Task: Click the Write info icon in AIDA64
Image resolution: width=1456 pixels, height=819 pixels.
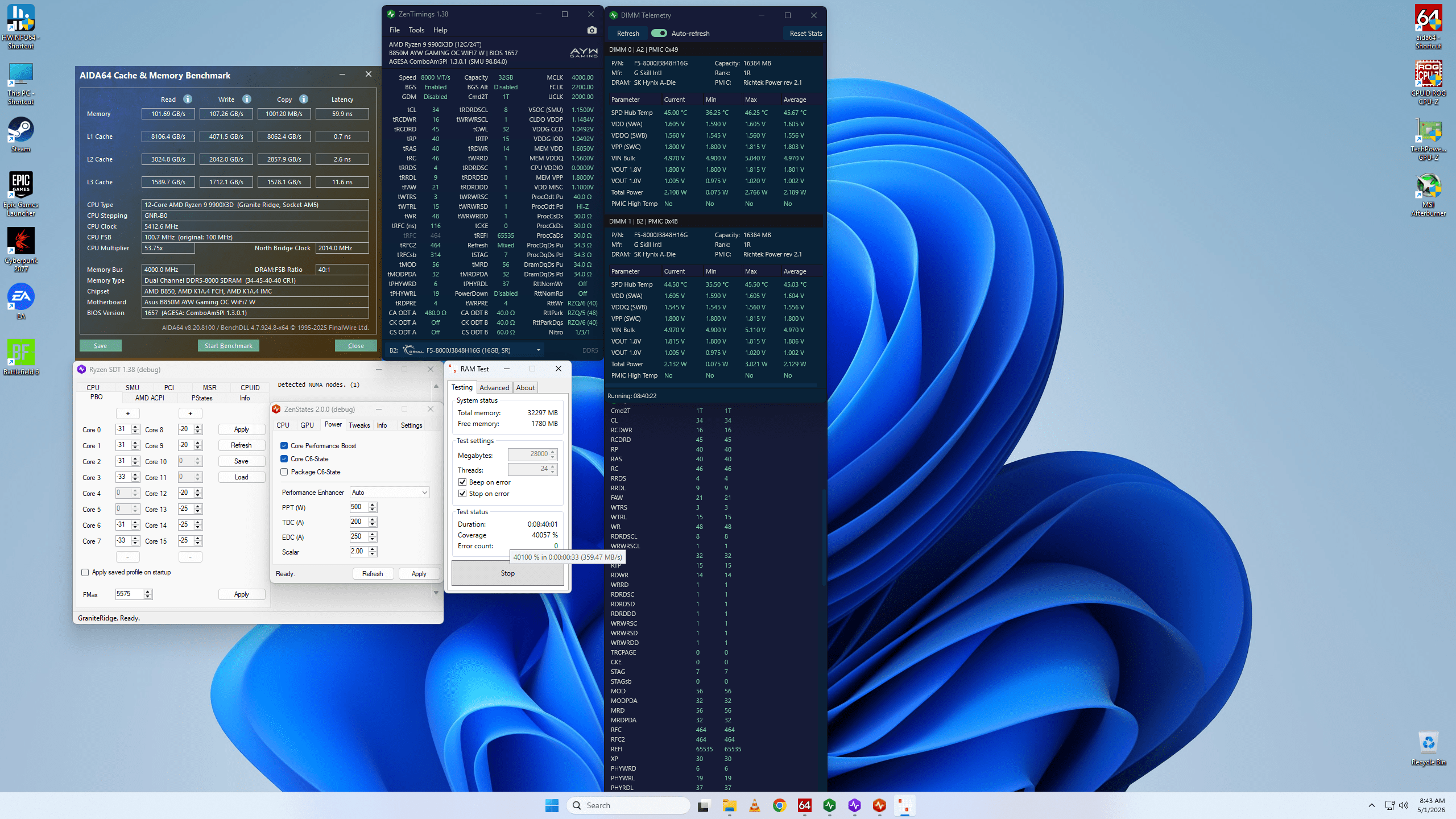Action: pos(246,99)
